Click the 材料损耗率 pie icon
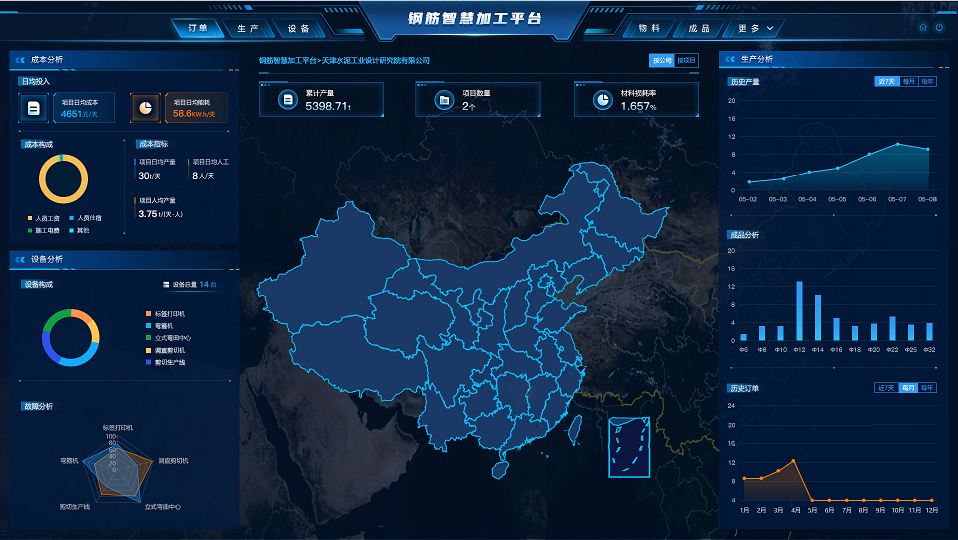The image size is (958, 540). 602,100
